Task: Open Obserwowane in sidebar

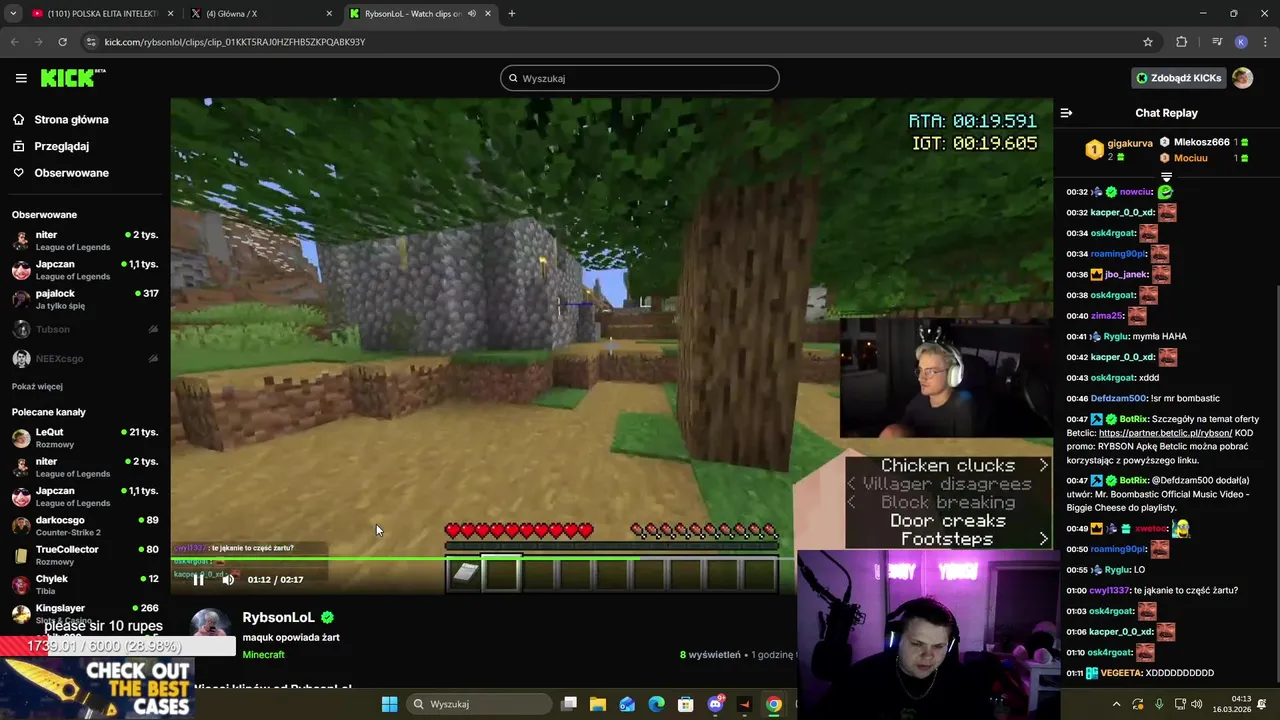Action: pyautogui.click(x=71, y=173)
